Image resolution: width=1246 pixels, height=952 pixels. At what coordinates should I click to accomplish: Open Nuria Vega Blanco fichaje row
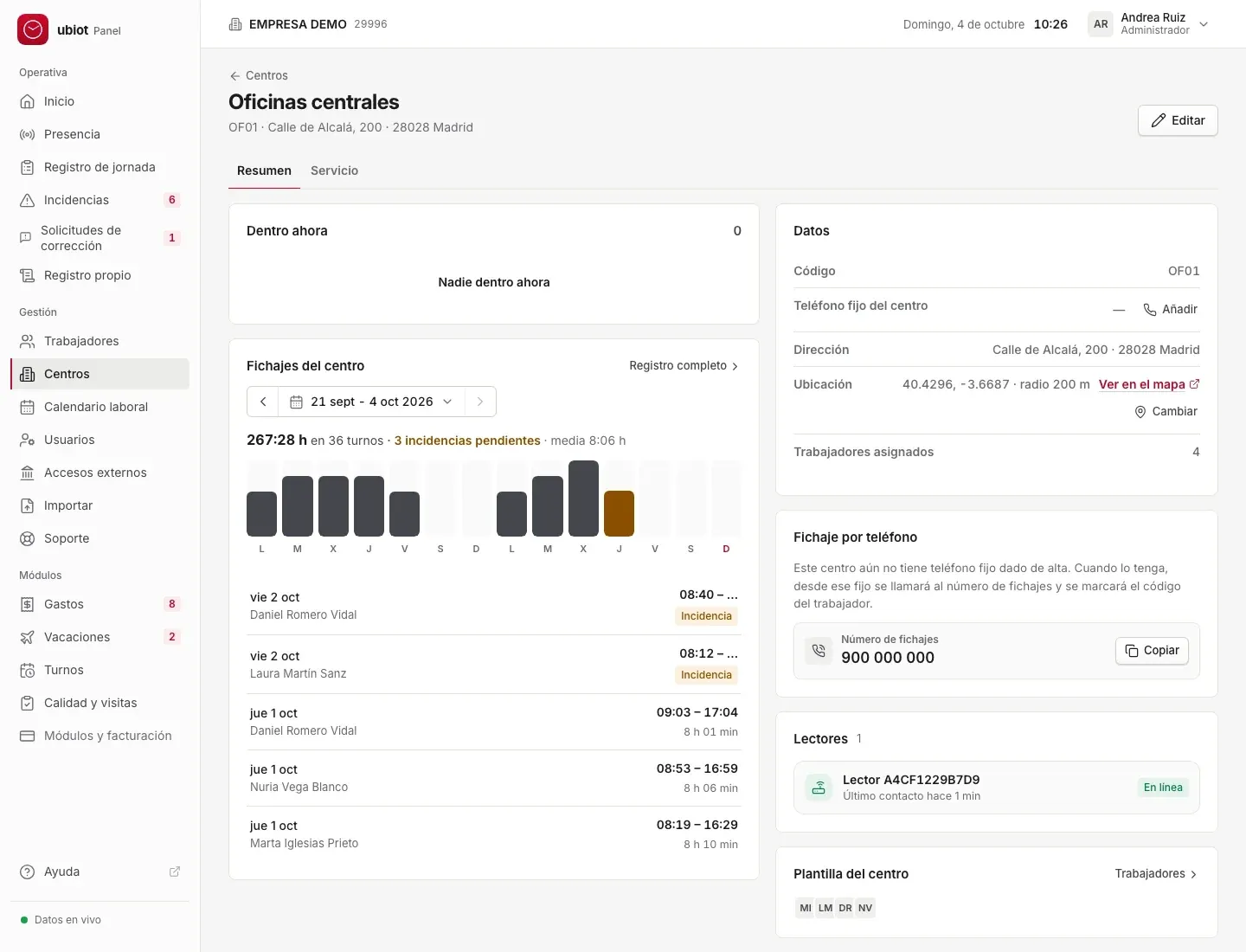[x=494, y=778]
